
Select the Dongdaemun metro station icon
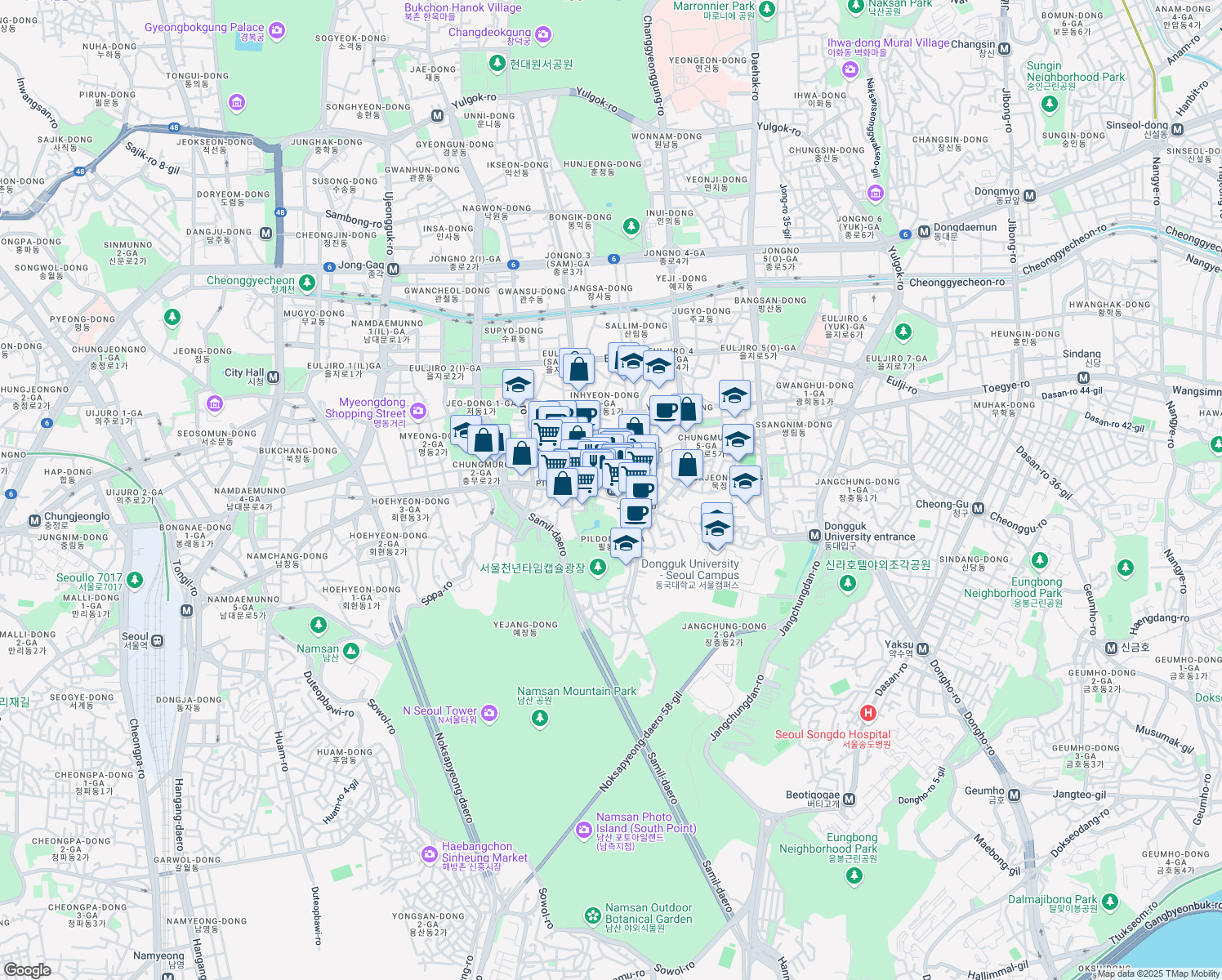[x=924, y=231]
